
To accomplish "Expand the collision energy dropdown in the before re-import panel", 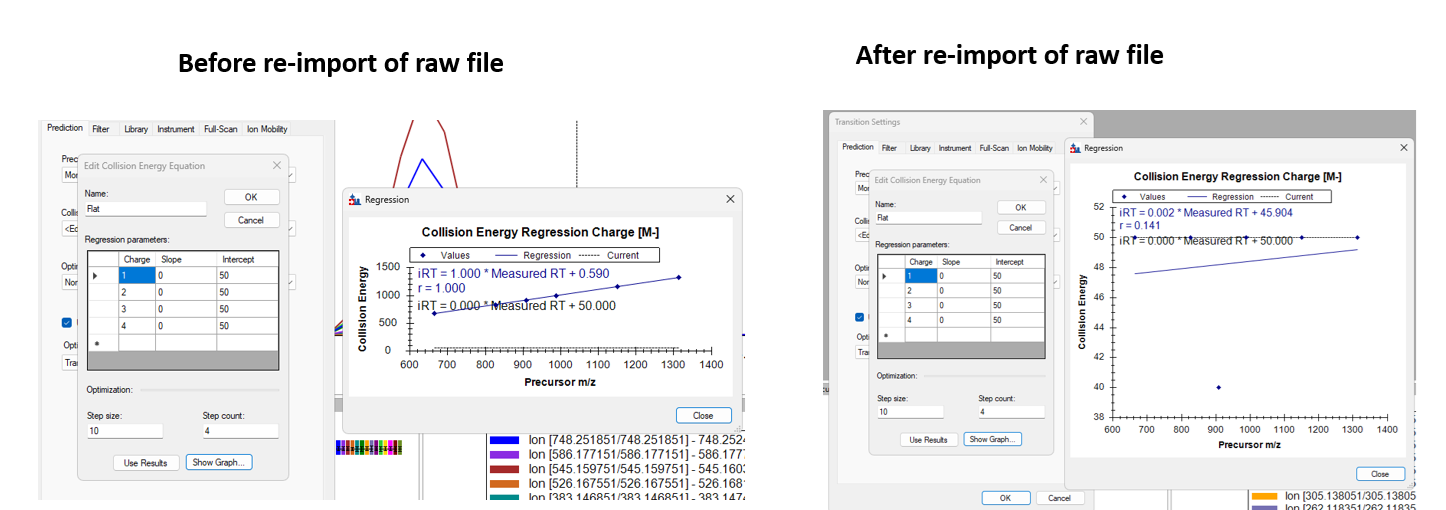I will click(292, 228).
